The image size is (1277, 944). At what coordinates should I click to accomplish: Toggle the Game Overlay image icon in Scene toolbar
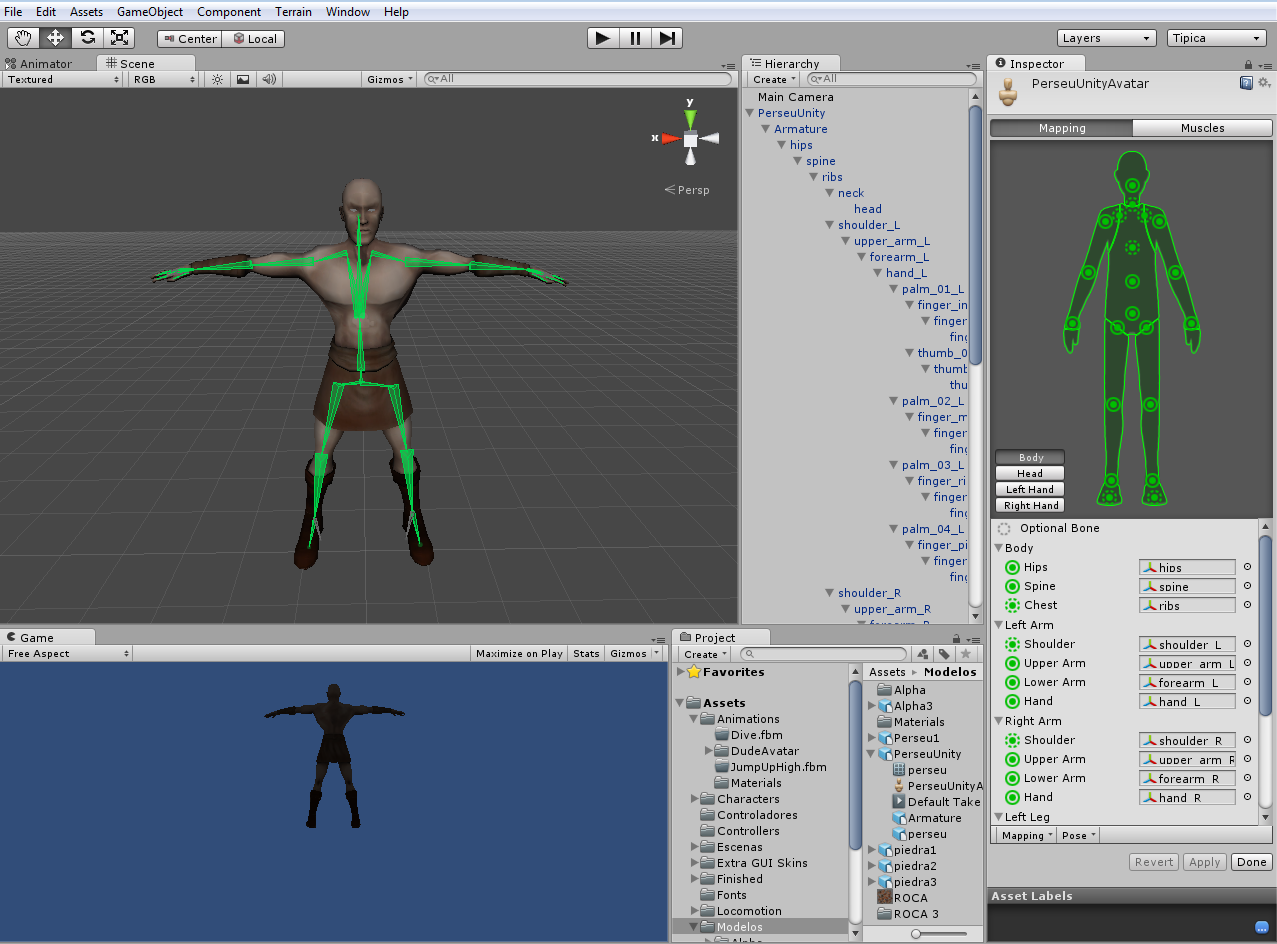coord(243,79)
